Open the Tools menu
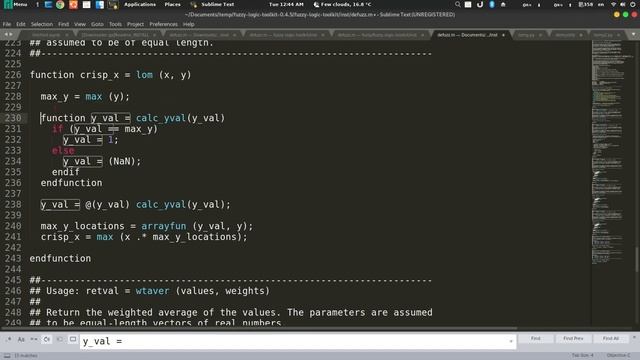Image resolution: width=640 pixels, height=360 pixels. pos(116,24)
